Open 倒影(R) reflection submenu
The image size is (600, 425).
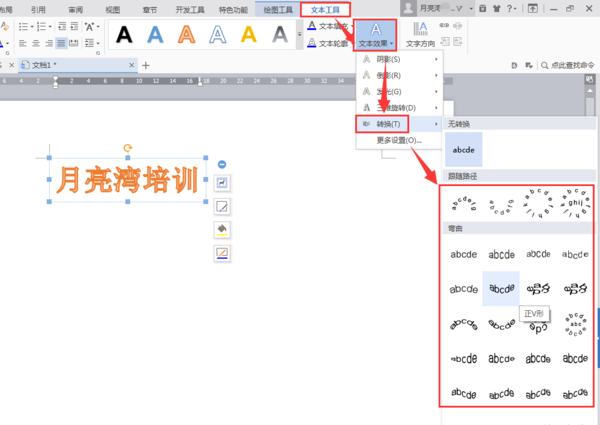399,75
